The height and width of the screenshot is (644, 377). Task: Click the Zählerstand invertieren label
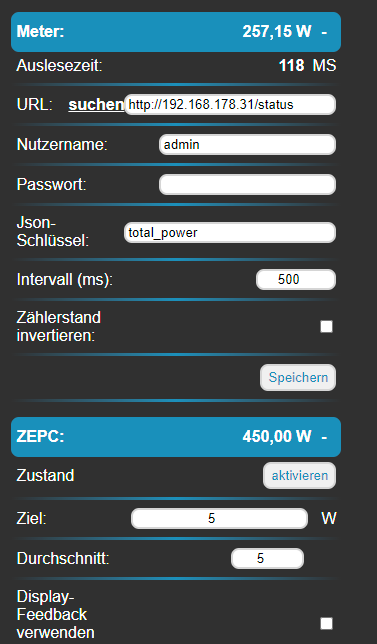[59, 327]
